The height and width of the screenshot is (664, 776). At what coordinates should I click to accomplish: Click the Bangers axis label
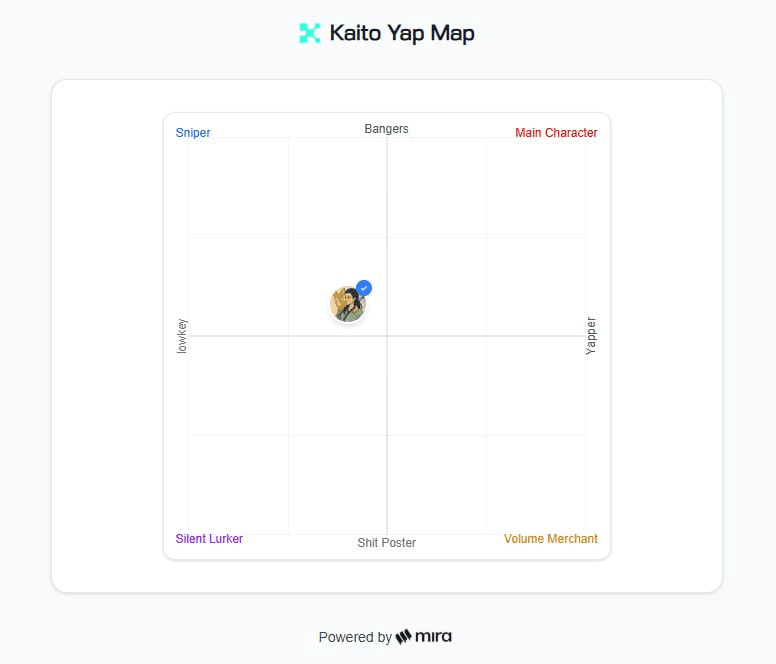(x=386, y=129)
